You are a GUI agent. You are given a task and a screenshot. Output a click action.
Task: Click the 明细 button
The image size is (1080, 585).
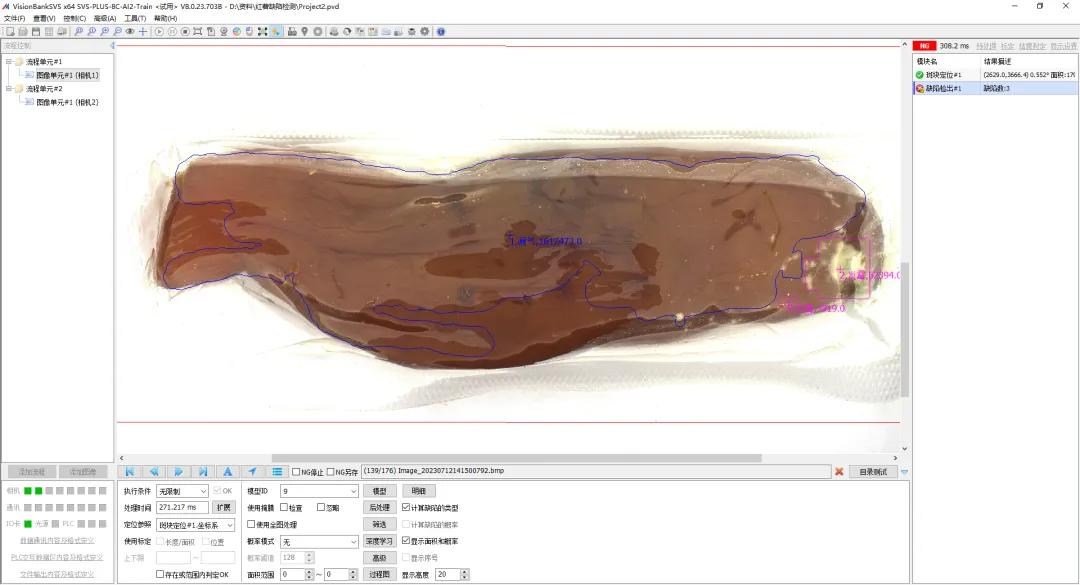[419, 491]
